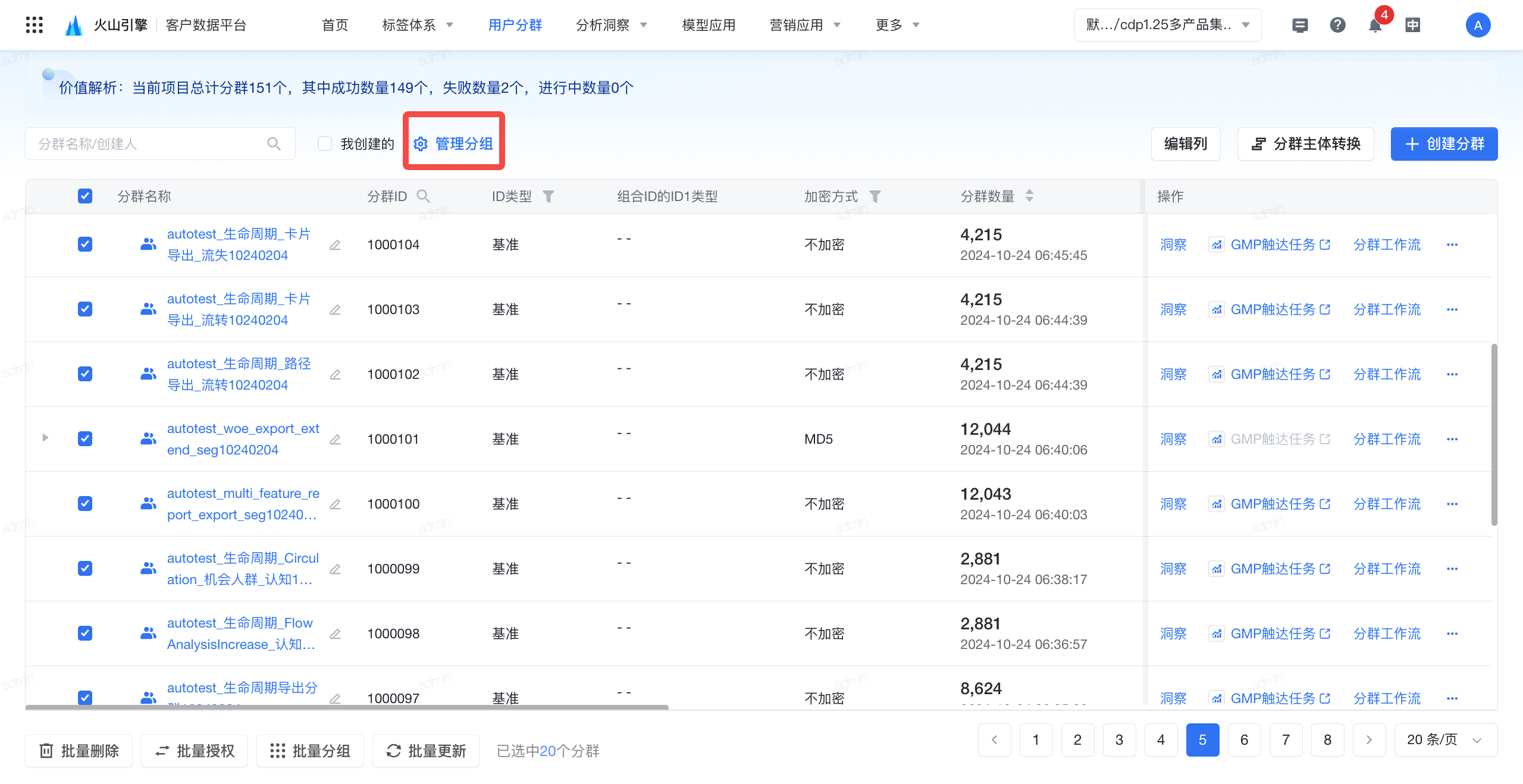
Task: Go to page 8
Action: pos(1327,740)
